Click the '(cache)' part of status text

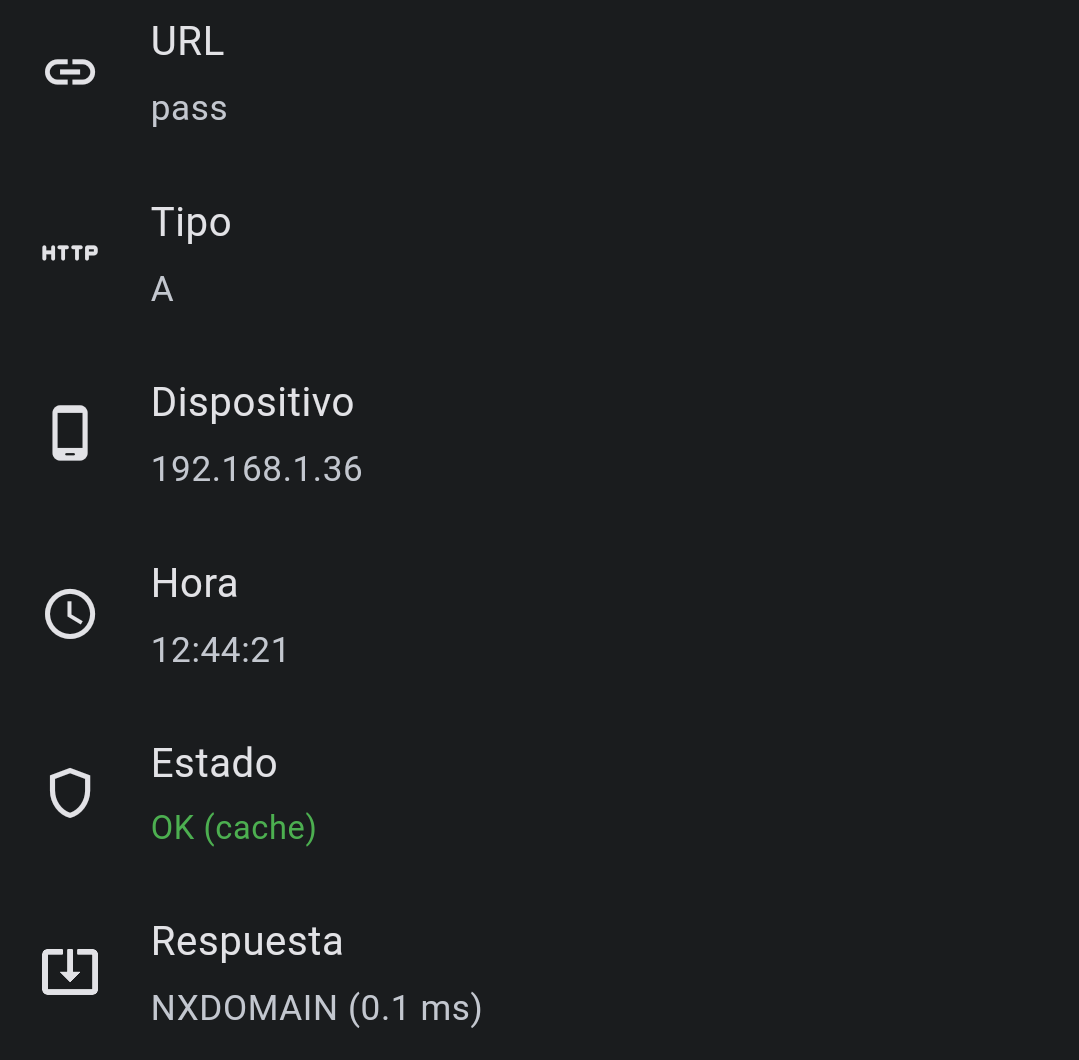(x=260, y=828)
